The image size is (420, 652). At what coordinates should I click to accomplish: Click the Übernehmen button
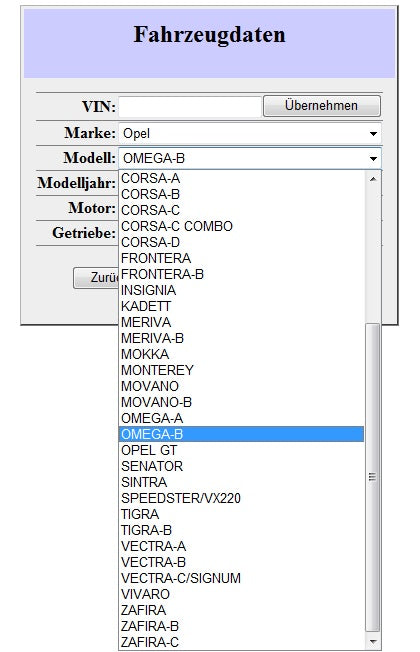pos(322,106)
